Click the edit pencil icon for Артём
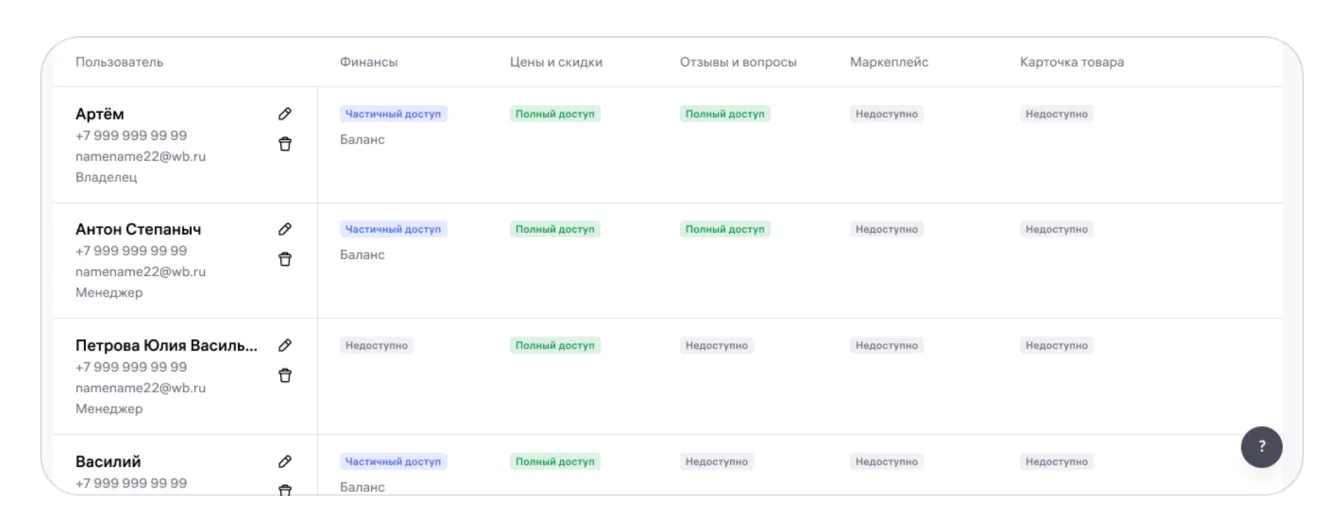The width and height of the screenshot is (1344, 532). 285,114
